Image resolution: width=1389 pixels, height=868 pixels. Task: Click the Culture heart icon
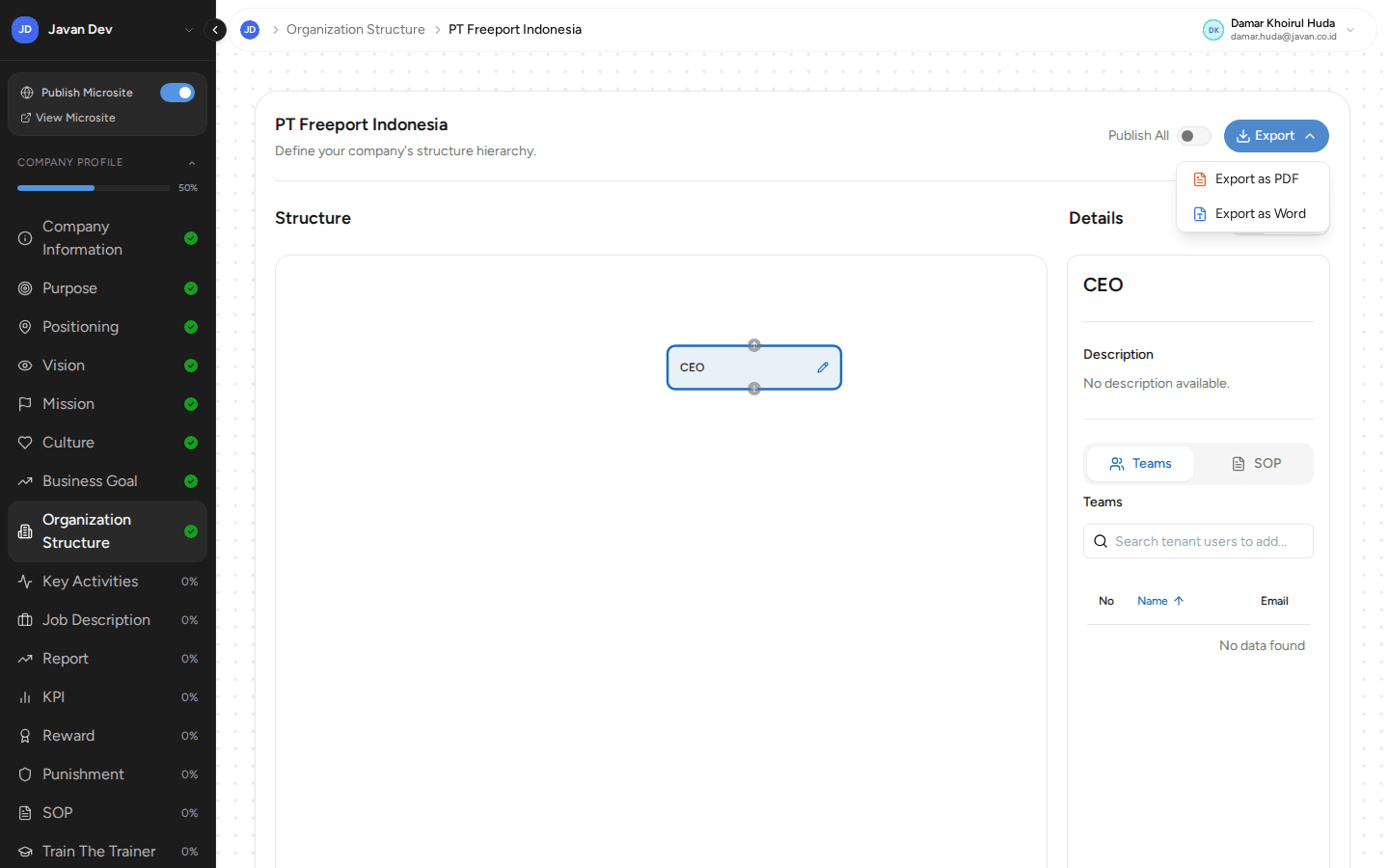(25, 443)
